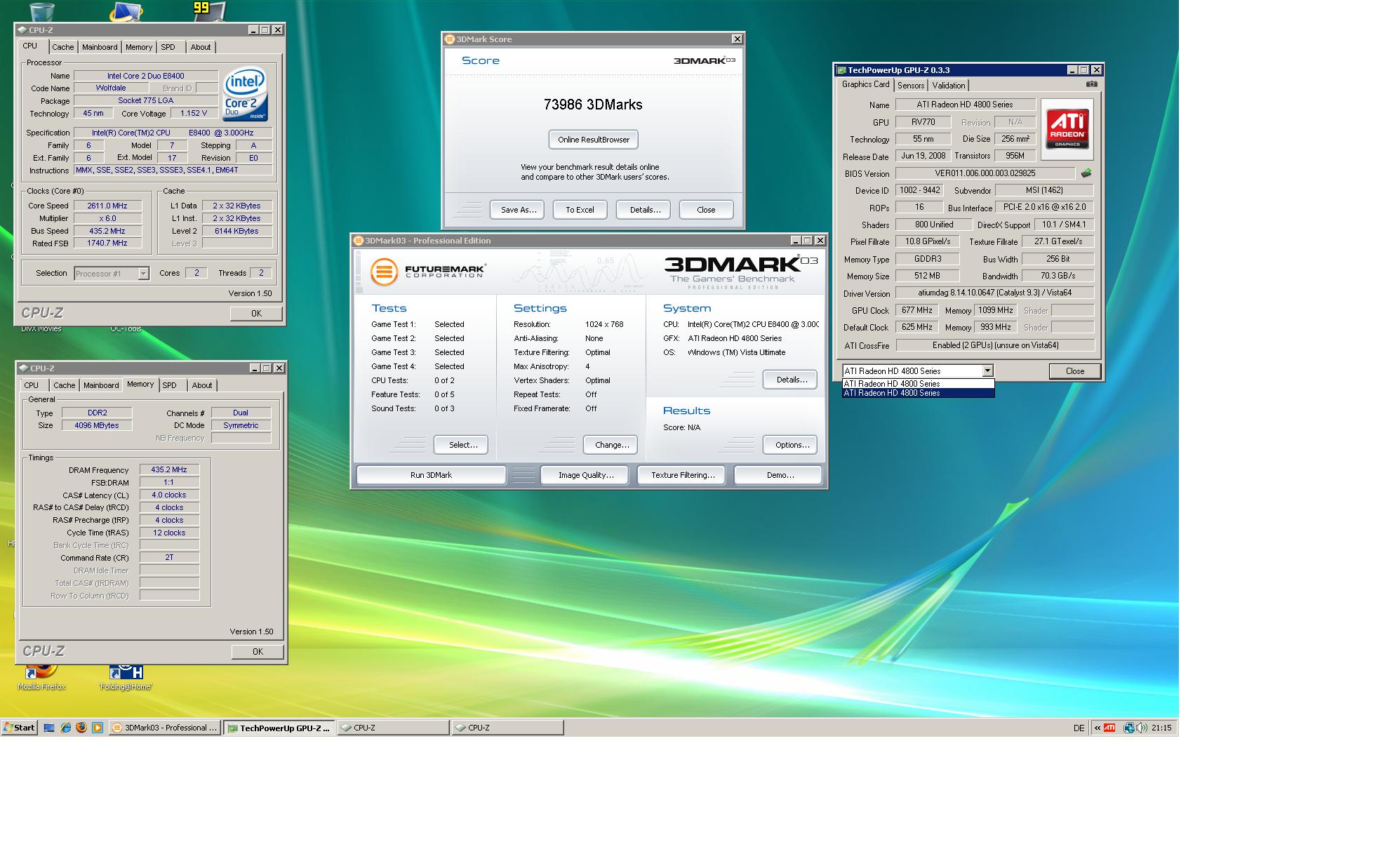Click the To Excel button
1374x868 pixels.
[x=580, y=210]
